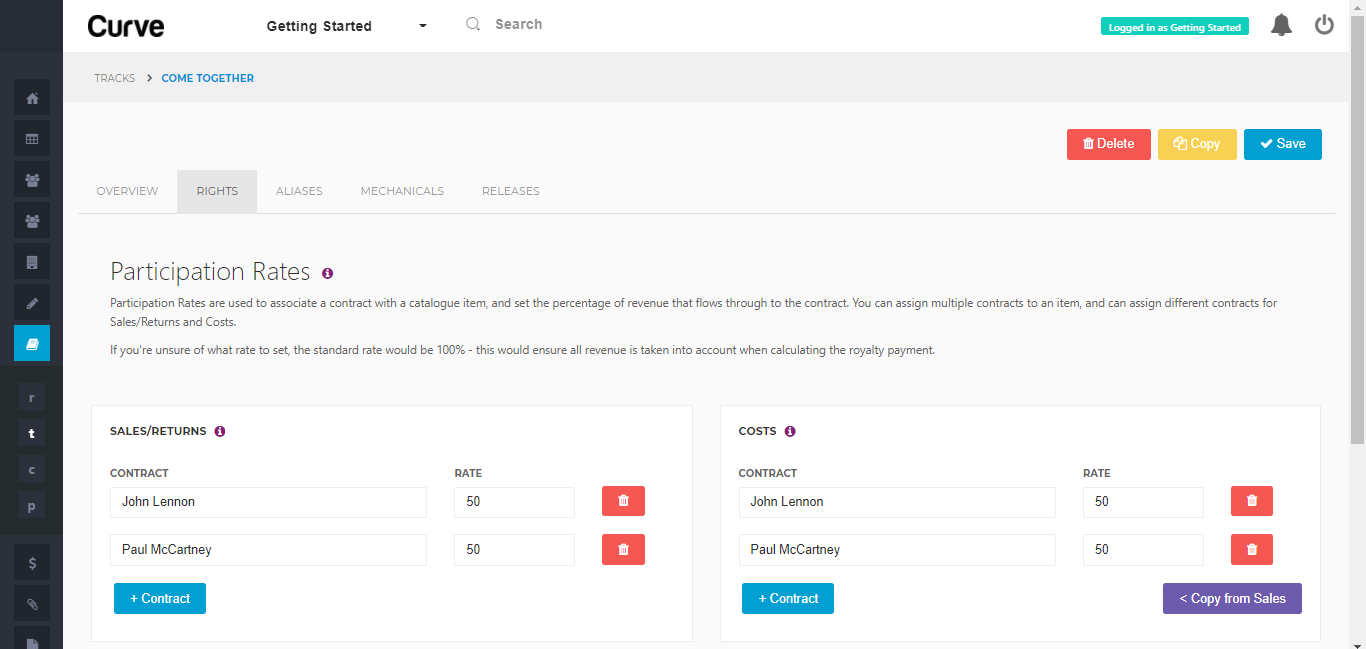Save the Come Together track changes
1366x649 pixels.
point(1283,144)
